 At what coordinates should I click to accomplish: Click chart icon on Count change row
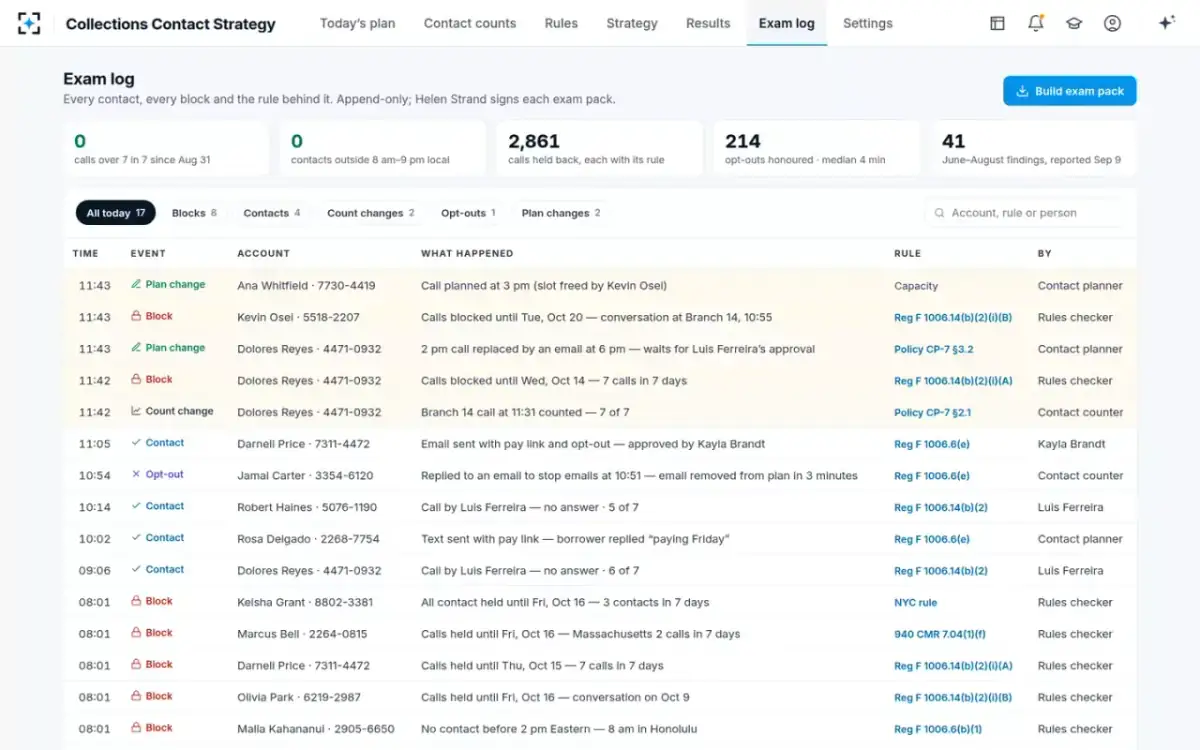point(136,411)
